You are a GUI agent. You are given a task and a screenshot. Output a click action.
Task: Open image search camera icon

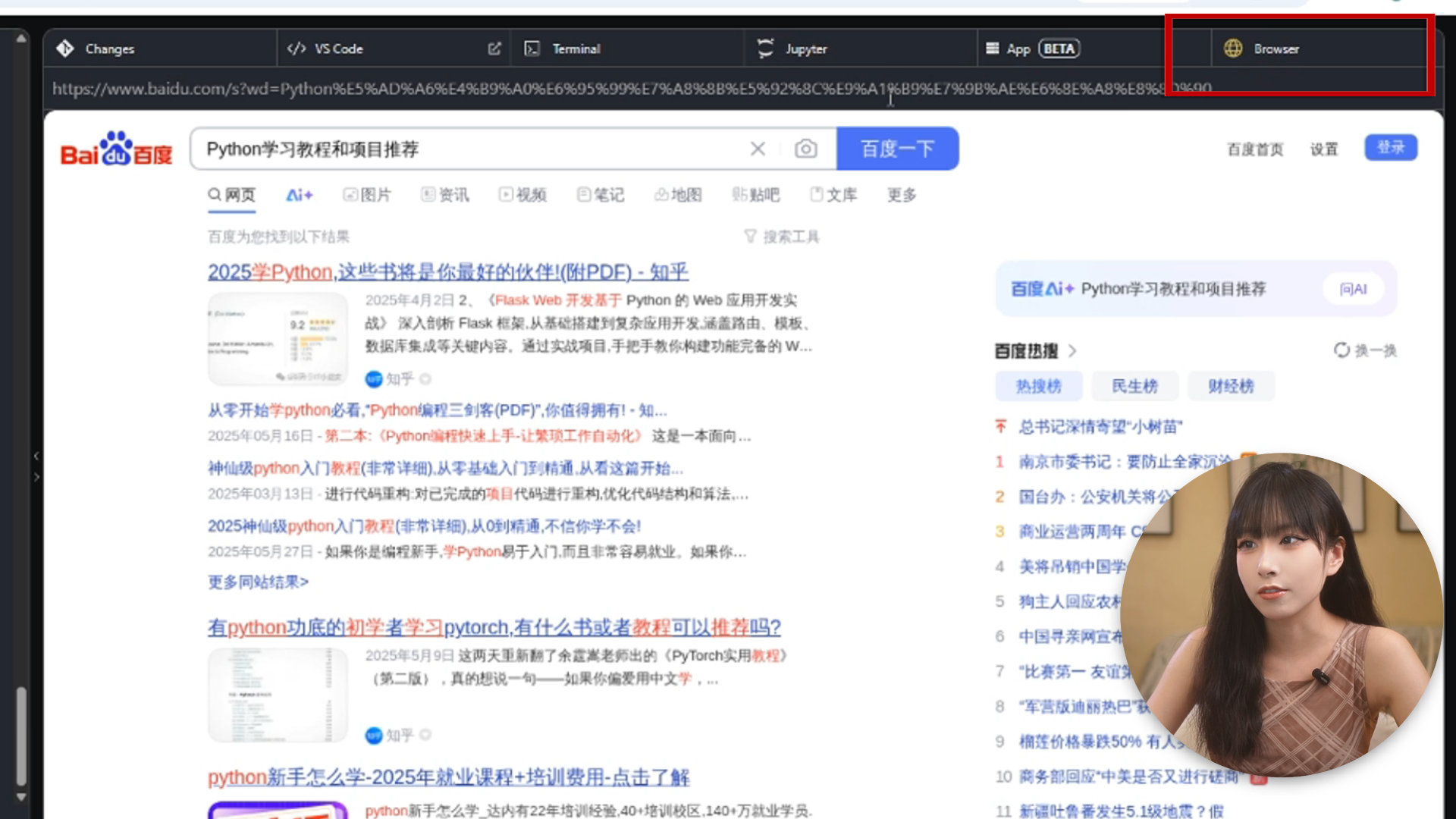805,149
